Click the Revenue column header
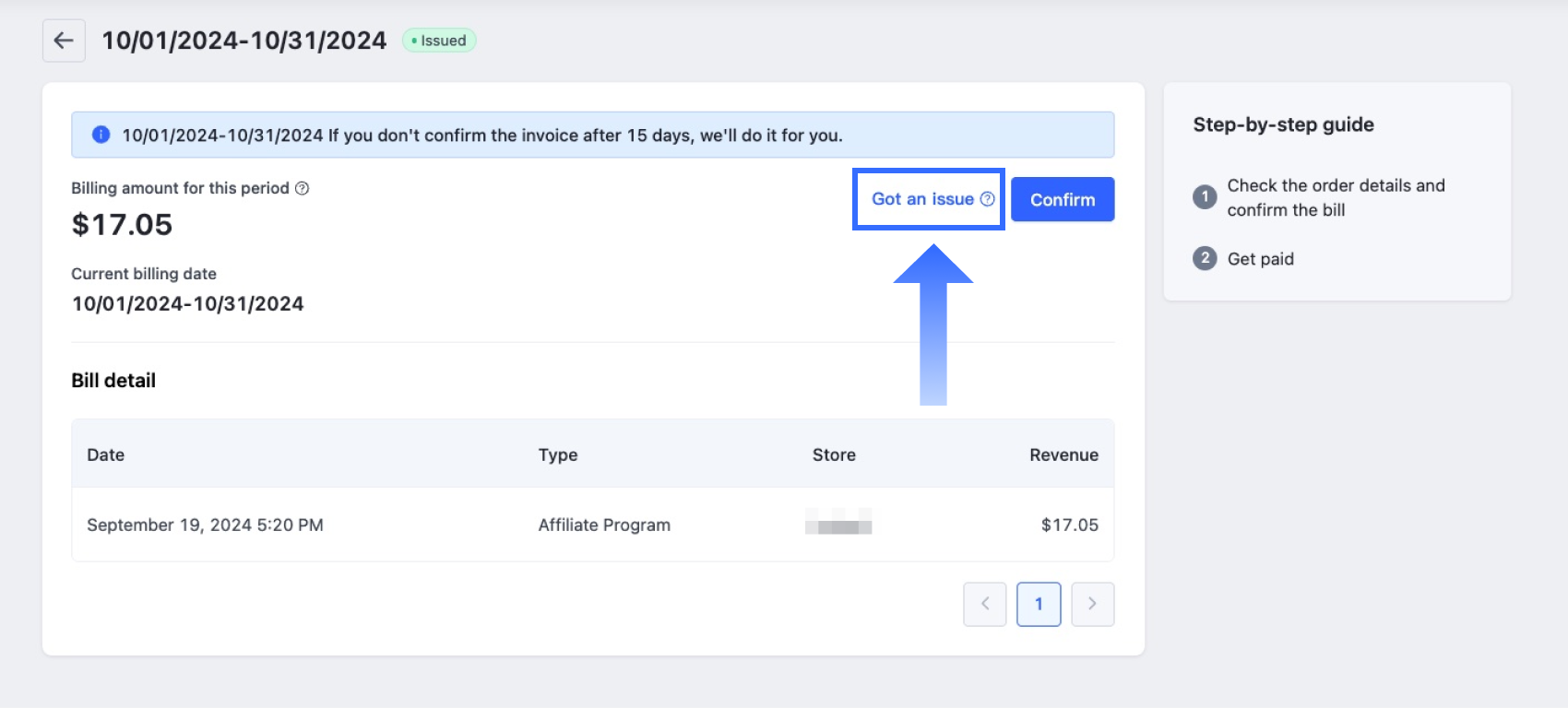The height and width of the screenshot is (708, 1568). 1063,454
